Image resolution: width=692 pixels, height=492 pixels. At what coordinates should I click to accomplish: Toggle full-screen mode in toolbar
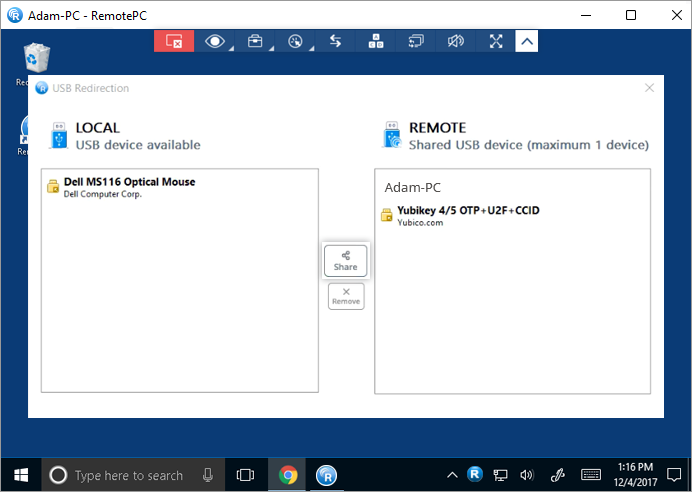pyautogui.click(x=496, y=41)
